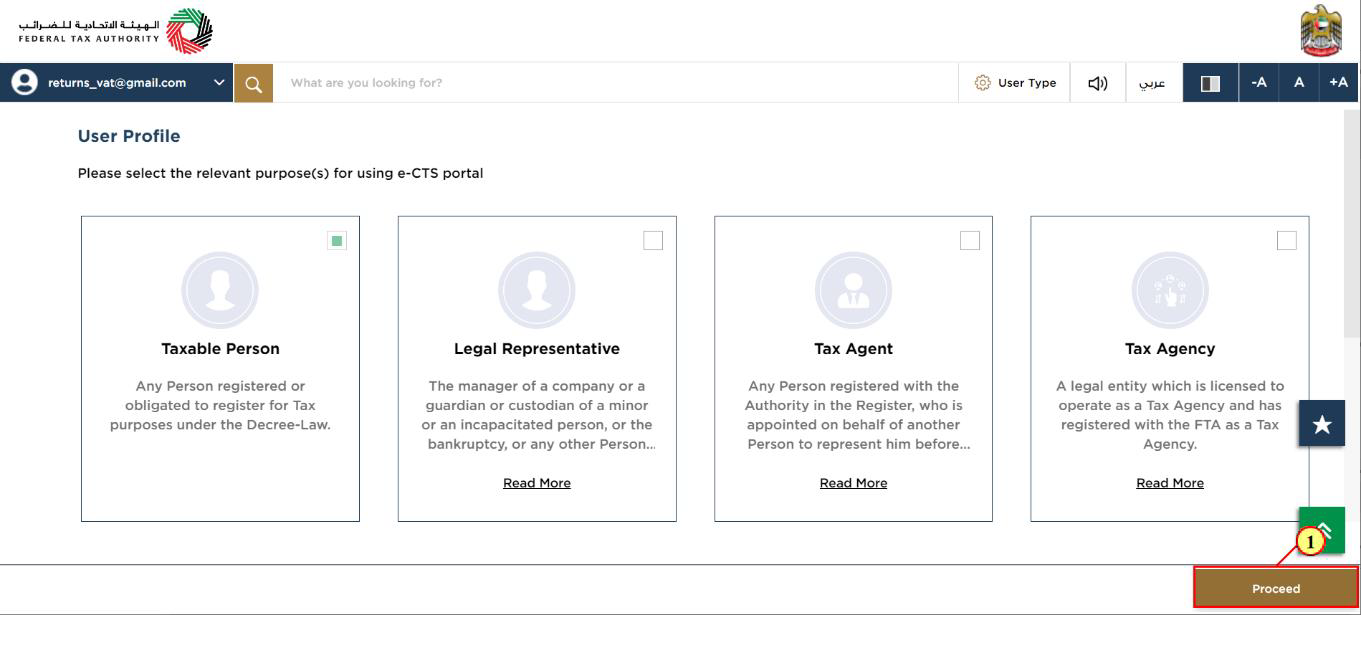Toggle the speaker read-aloud icon

click(x=1097, y=83)
